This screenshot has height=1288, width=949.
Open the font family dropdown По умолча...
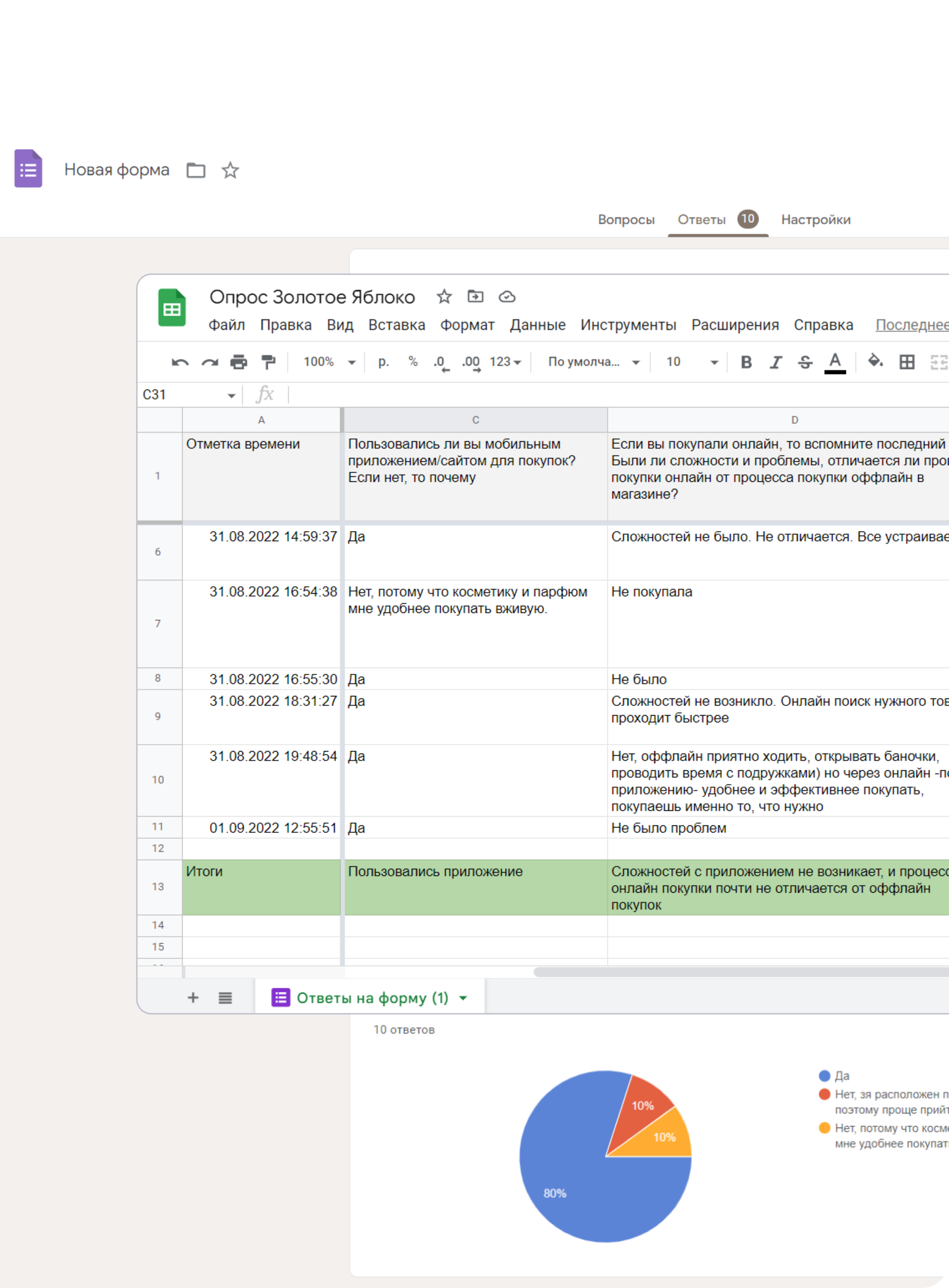tap(594, 363)
